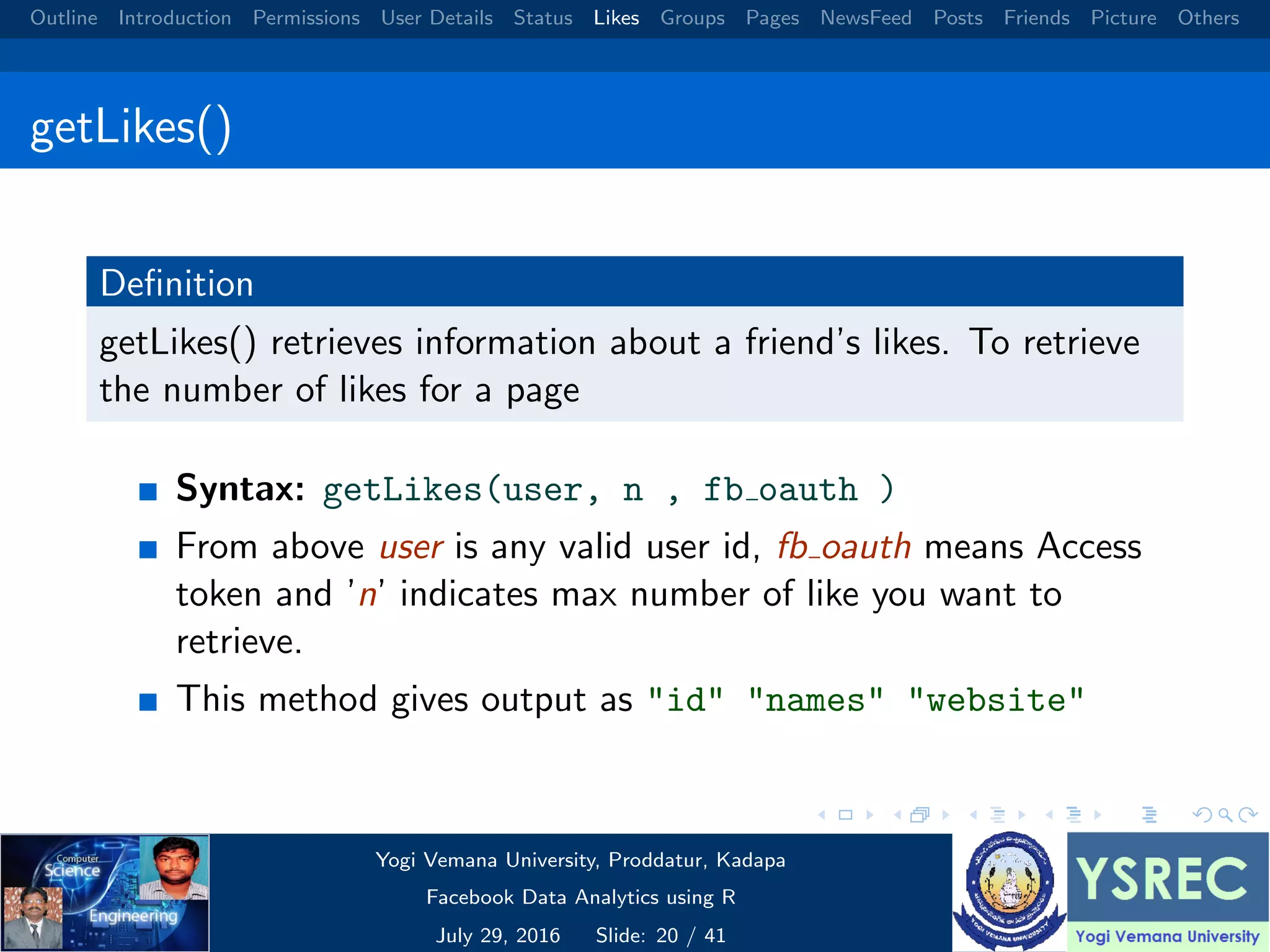
Task: Click the getLikes(user, n , fb_oauth ) code
Action: (x=609, y=490)
